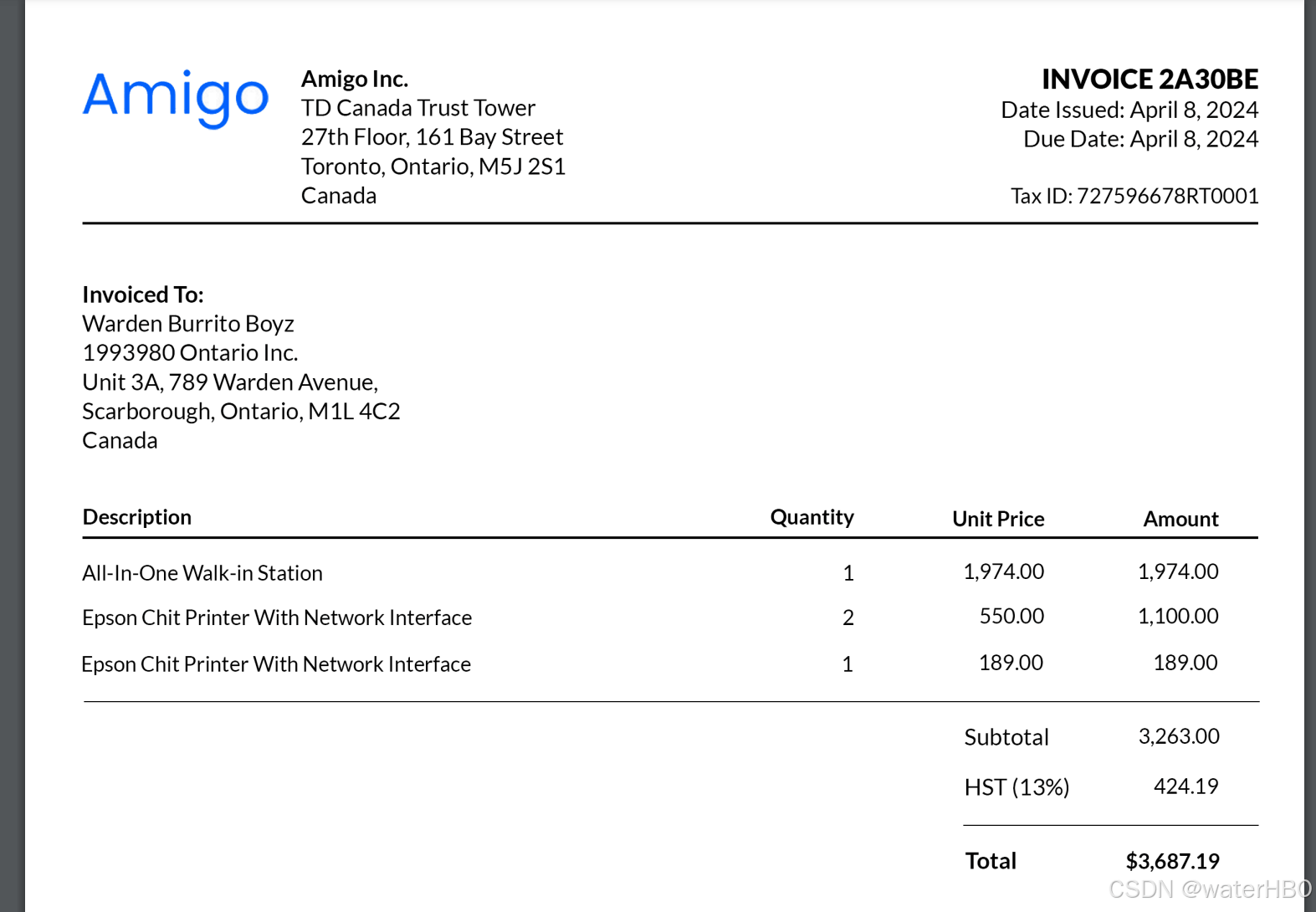Click the 550.00 unit price value
1316x912 pixels.
pos(1011,617)
